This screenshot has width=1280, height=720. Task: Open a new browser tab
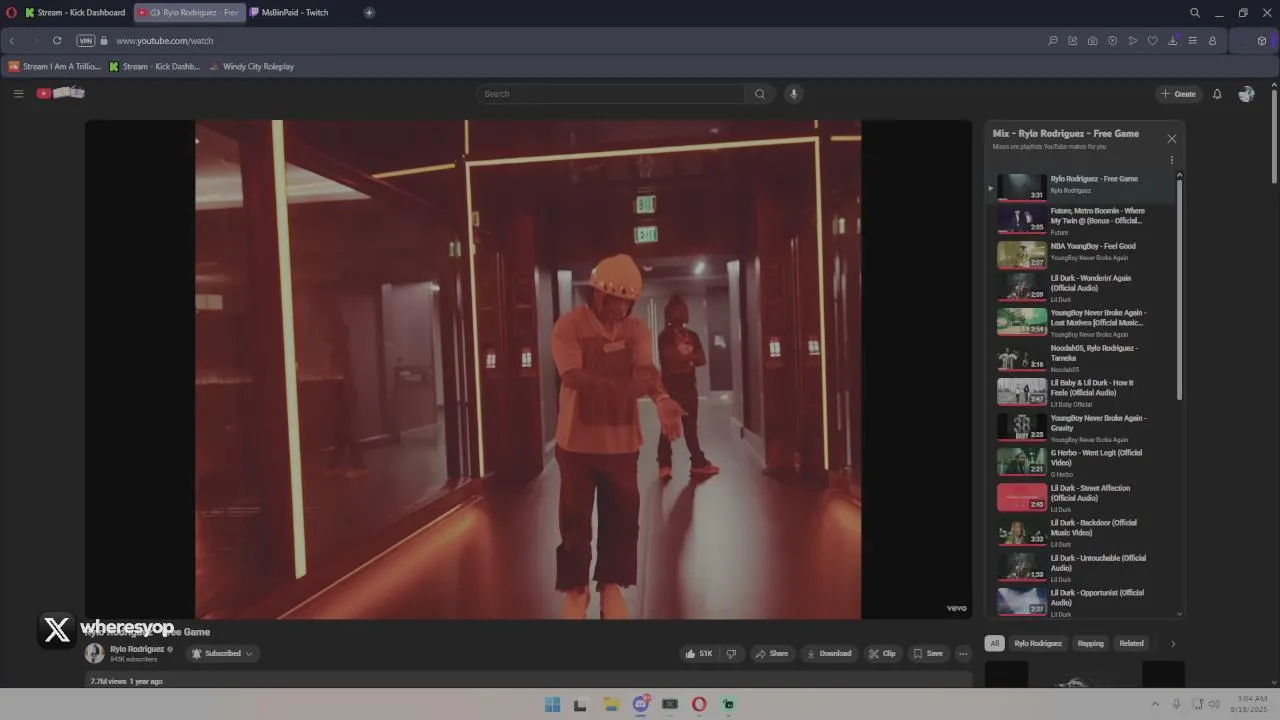(x=369, y=13)
